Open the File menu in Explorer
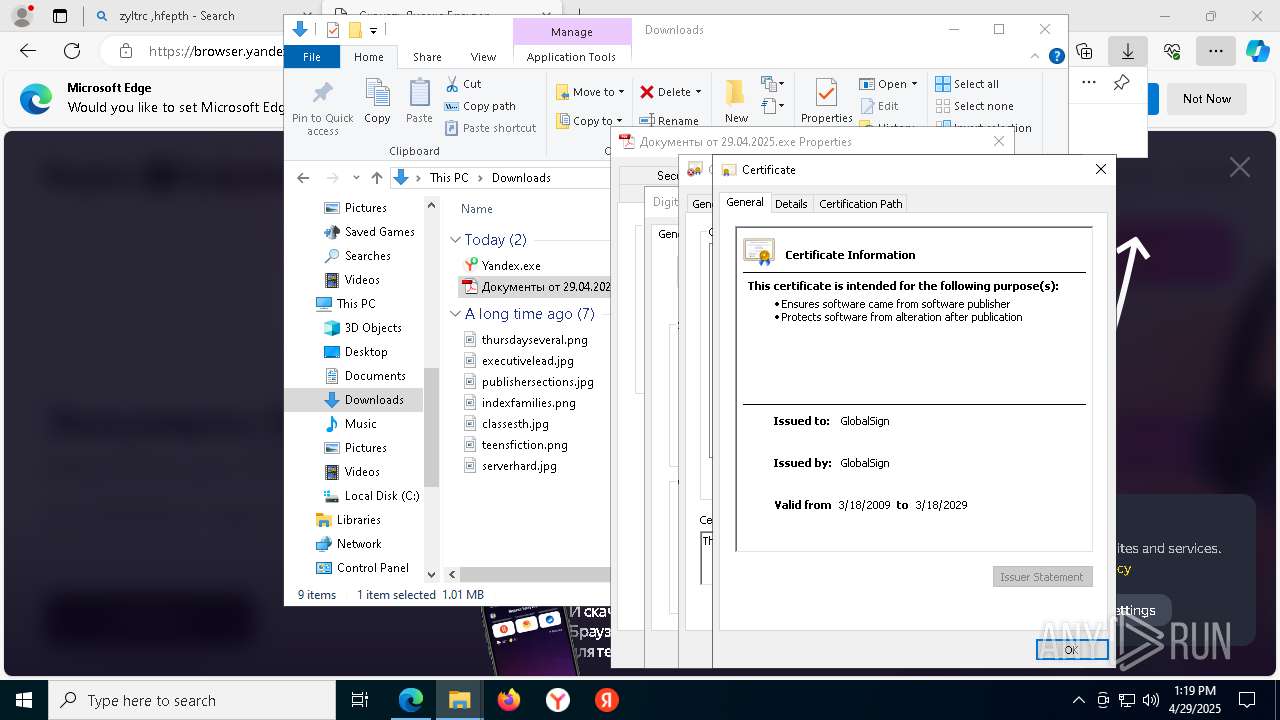This screenshot has width=1280, height=720. coord(312,57)
